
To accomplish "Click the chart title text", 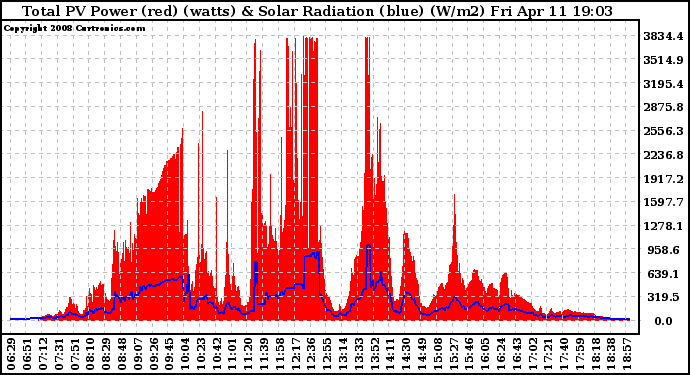I will (x=317, y=11).
